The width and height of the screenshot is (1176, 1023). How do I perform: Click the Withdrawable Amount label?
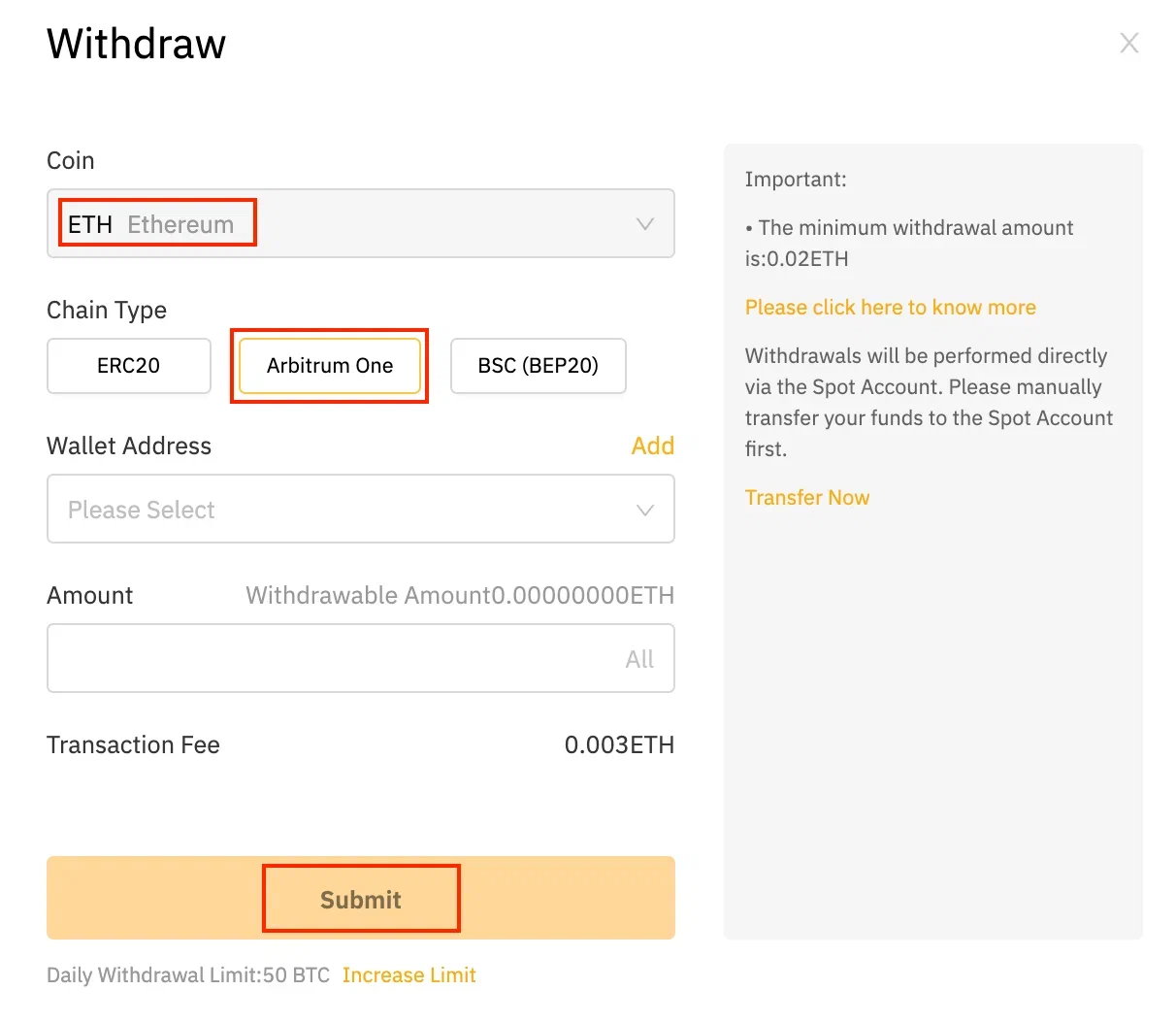(x=460, y=595)
